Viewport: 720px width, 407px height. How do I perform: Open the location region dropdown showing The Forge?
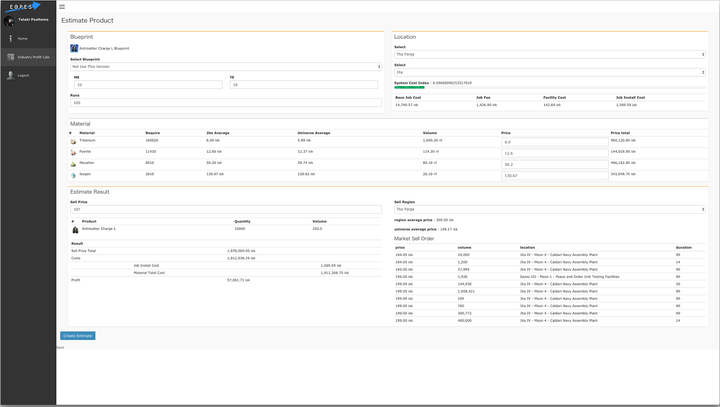[x=551, y=55]
